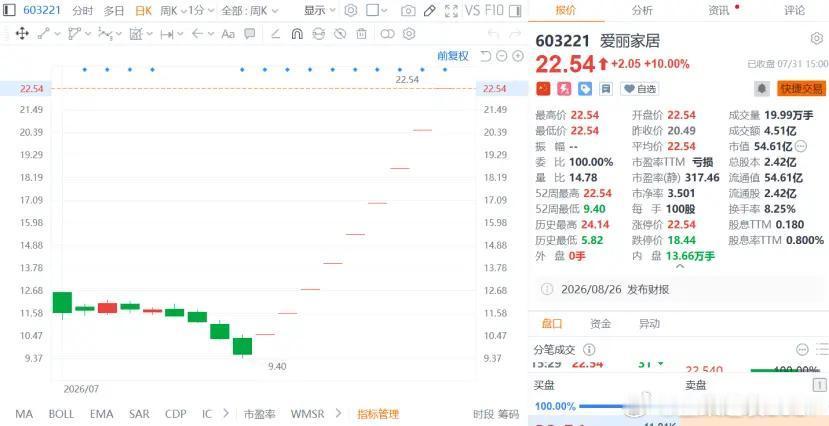829x426 pixels.
Task: Toggle the lock-drawings sync icon
Action: click(318, 34)
